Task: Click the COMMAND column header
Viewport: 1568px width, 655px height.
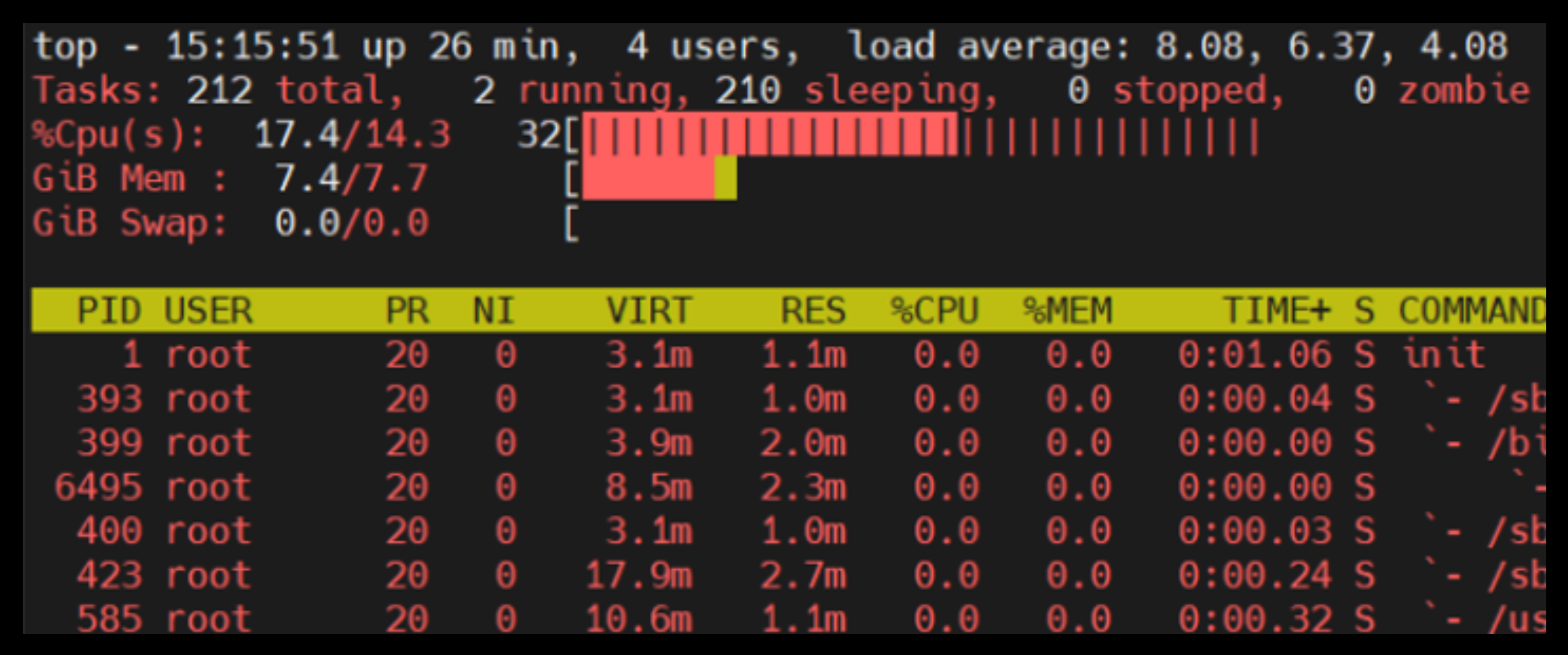Action: [1471, 310]
